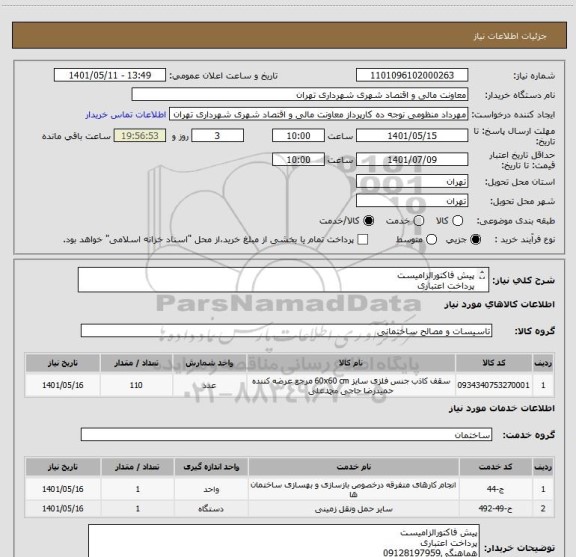Click the remaining time 19:56:53 field

coord(140,136)
